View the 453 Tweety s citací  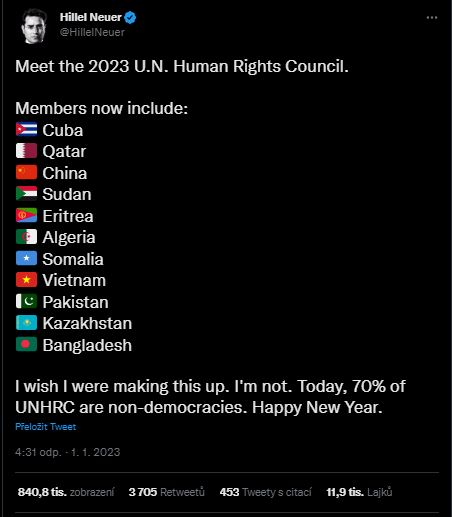[266, 492]
